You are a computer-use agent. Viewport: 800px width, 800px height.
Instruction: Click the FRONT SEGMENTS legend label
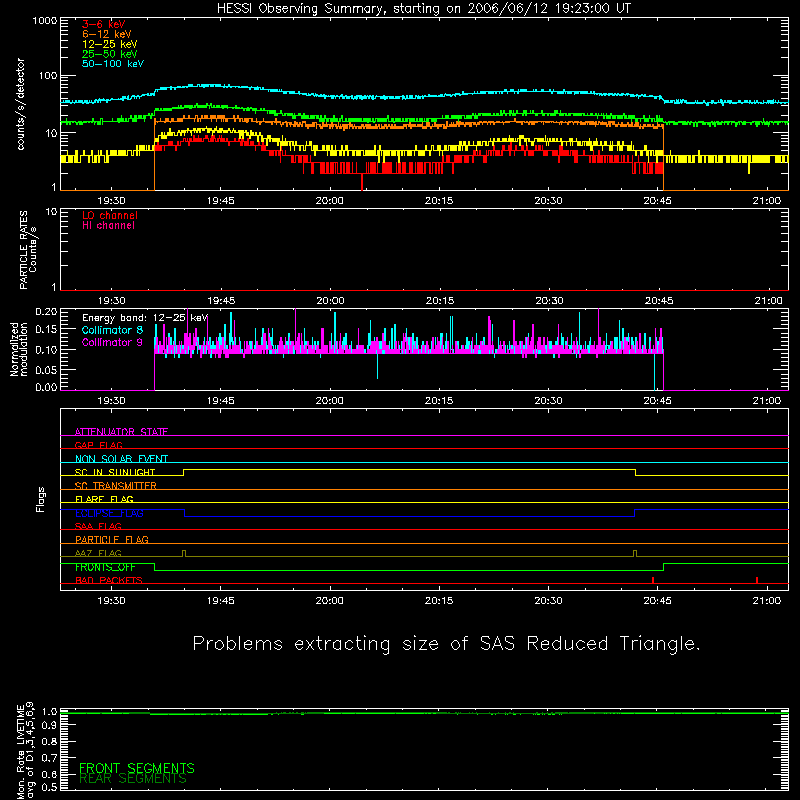[137, 768]
